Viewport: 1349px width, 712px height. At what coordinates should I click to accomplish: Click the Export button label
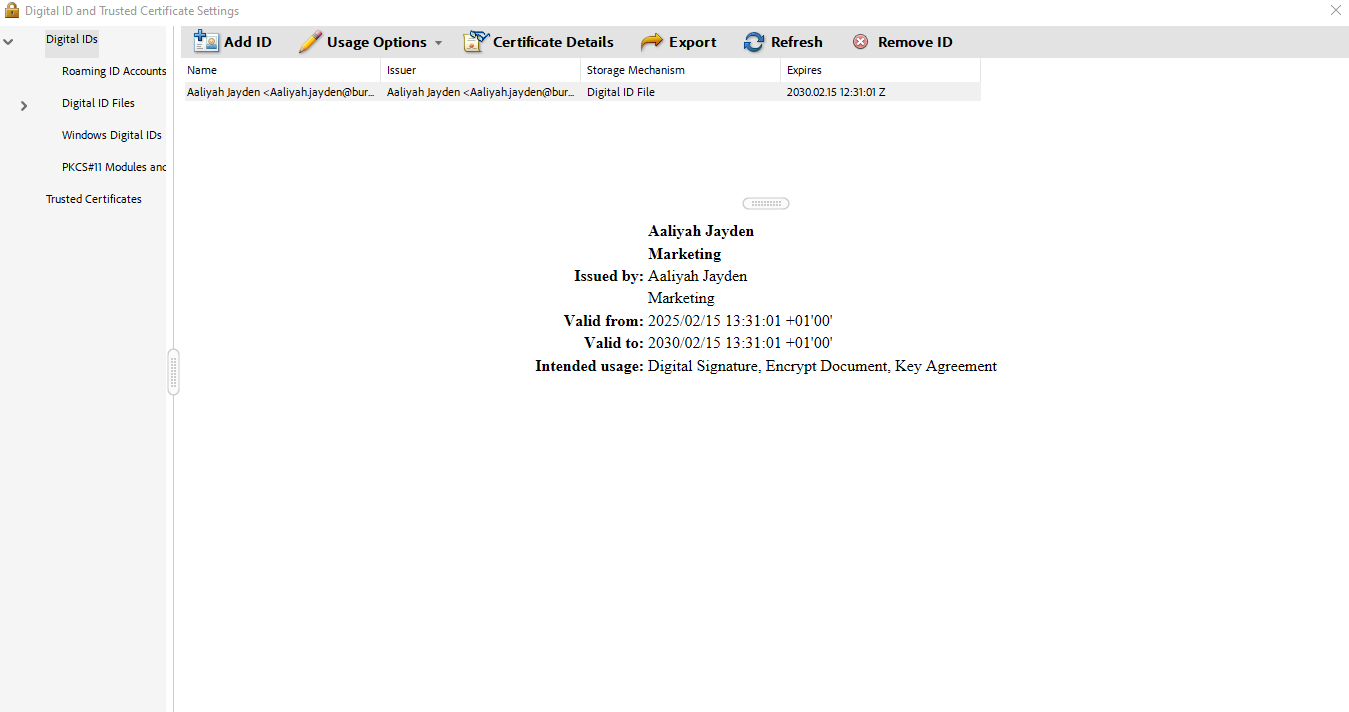(693, 42)
